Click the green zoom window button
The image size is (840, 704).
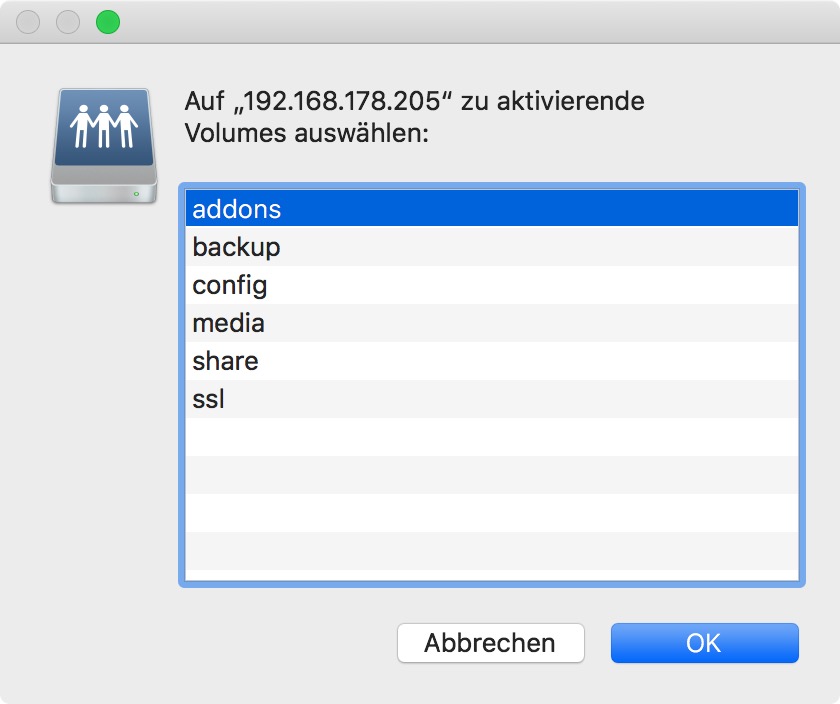point(107,22)
